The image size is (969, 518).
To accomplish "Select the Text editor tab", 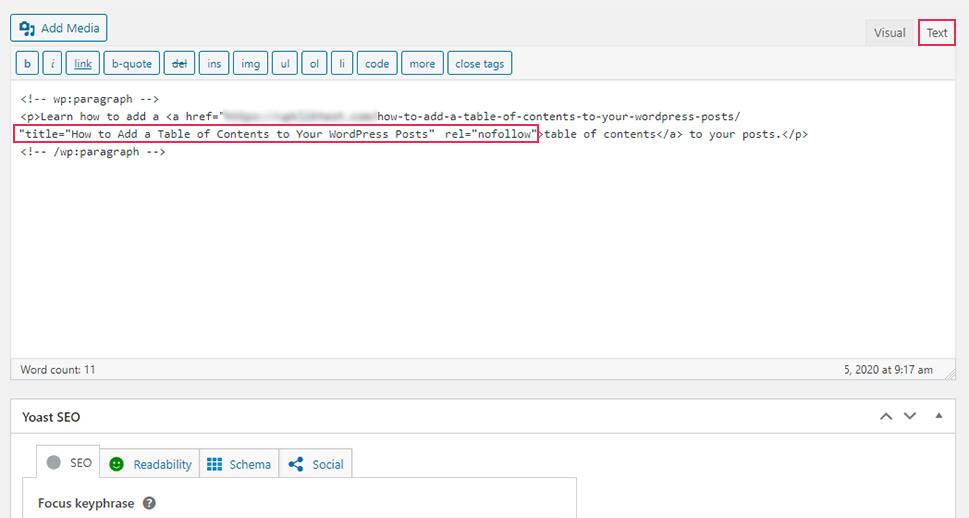I will pyautogui.click(x=937, y=33).
